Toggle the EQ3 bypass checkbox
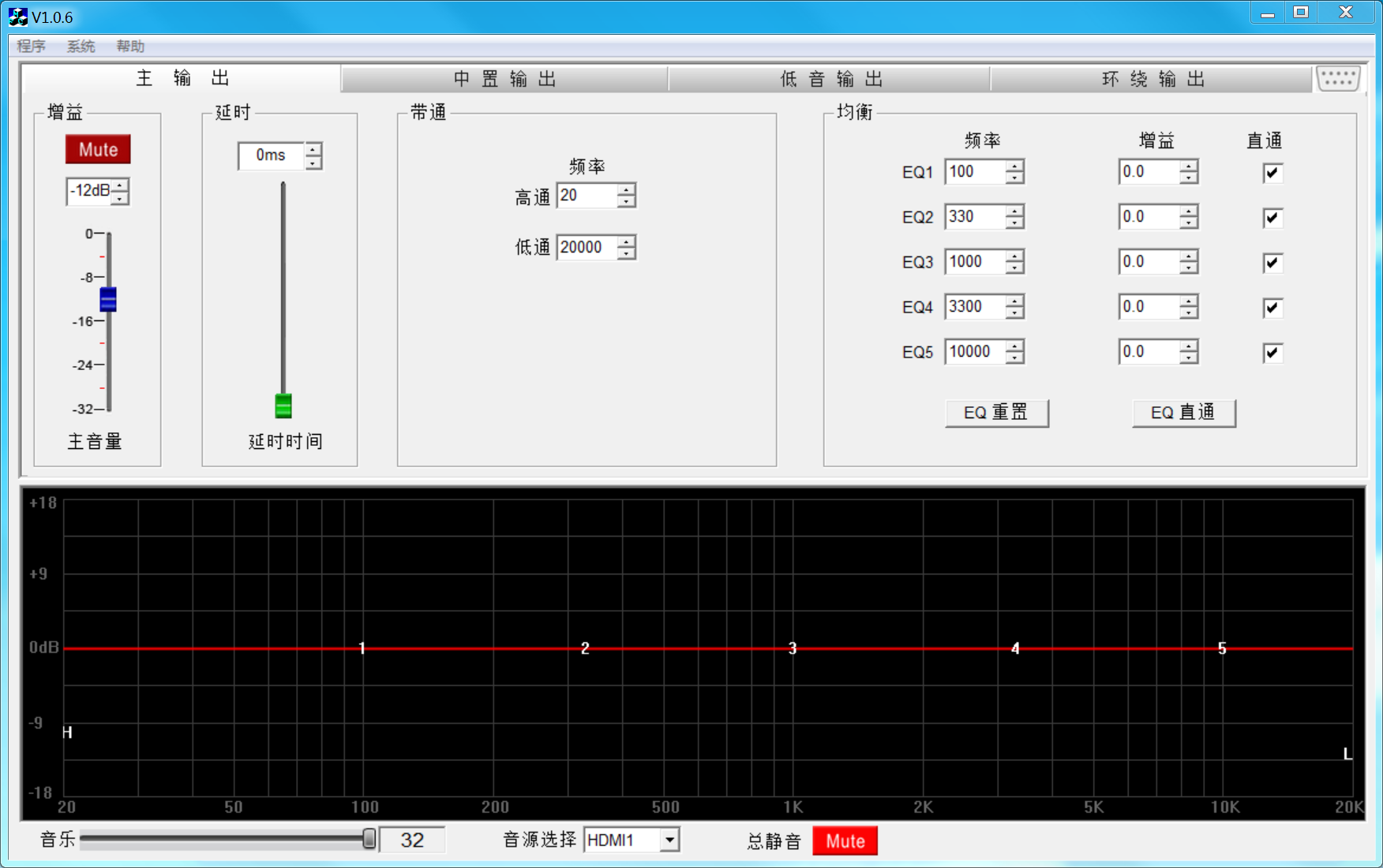The image size is (1383, 868). [x=1272, y=263]
